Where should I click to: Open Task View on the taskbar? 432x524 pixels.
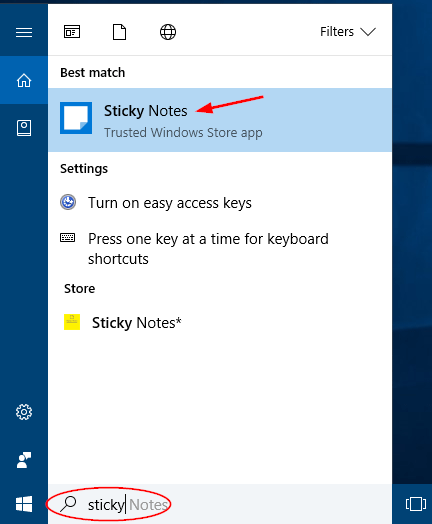click(416, 504)
